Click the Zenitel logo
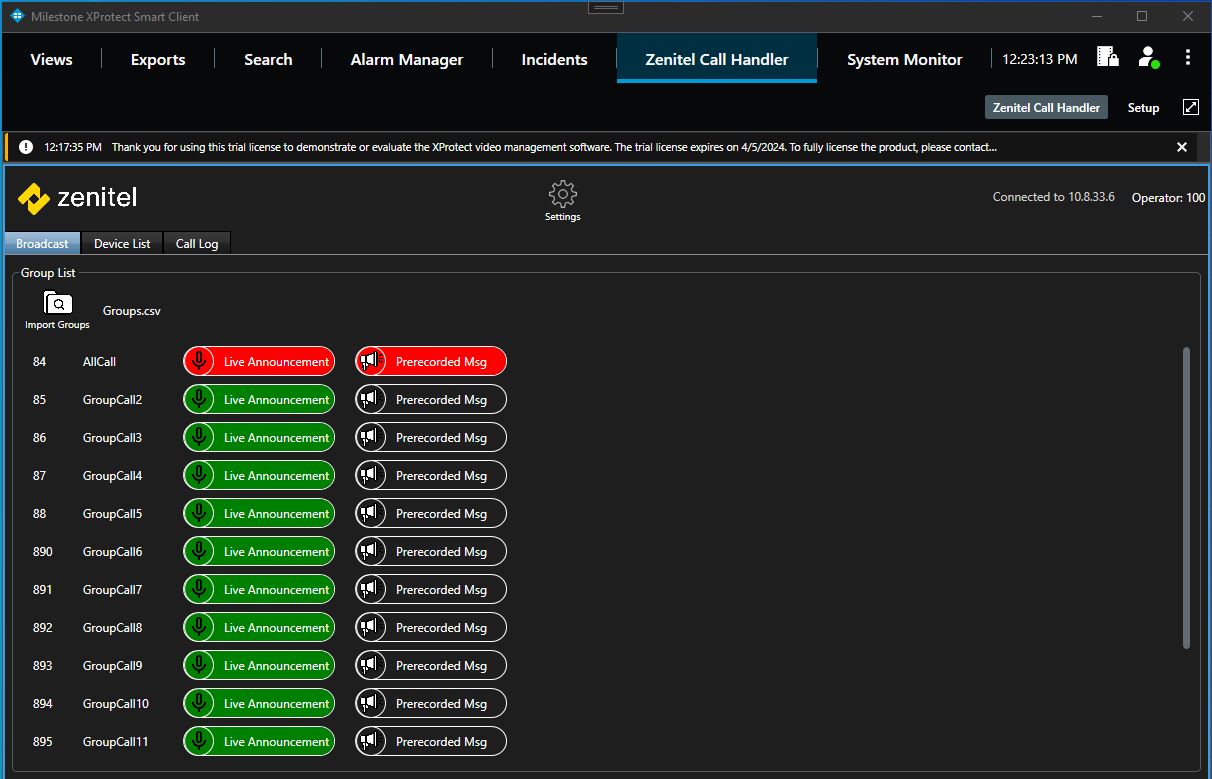Image resolution: width=1212 pixels, height=779 pixels. 77,198
